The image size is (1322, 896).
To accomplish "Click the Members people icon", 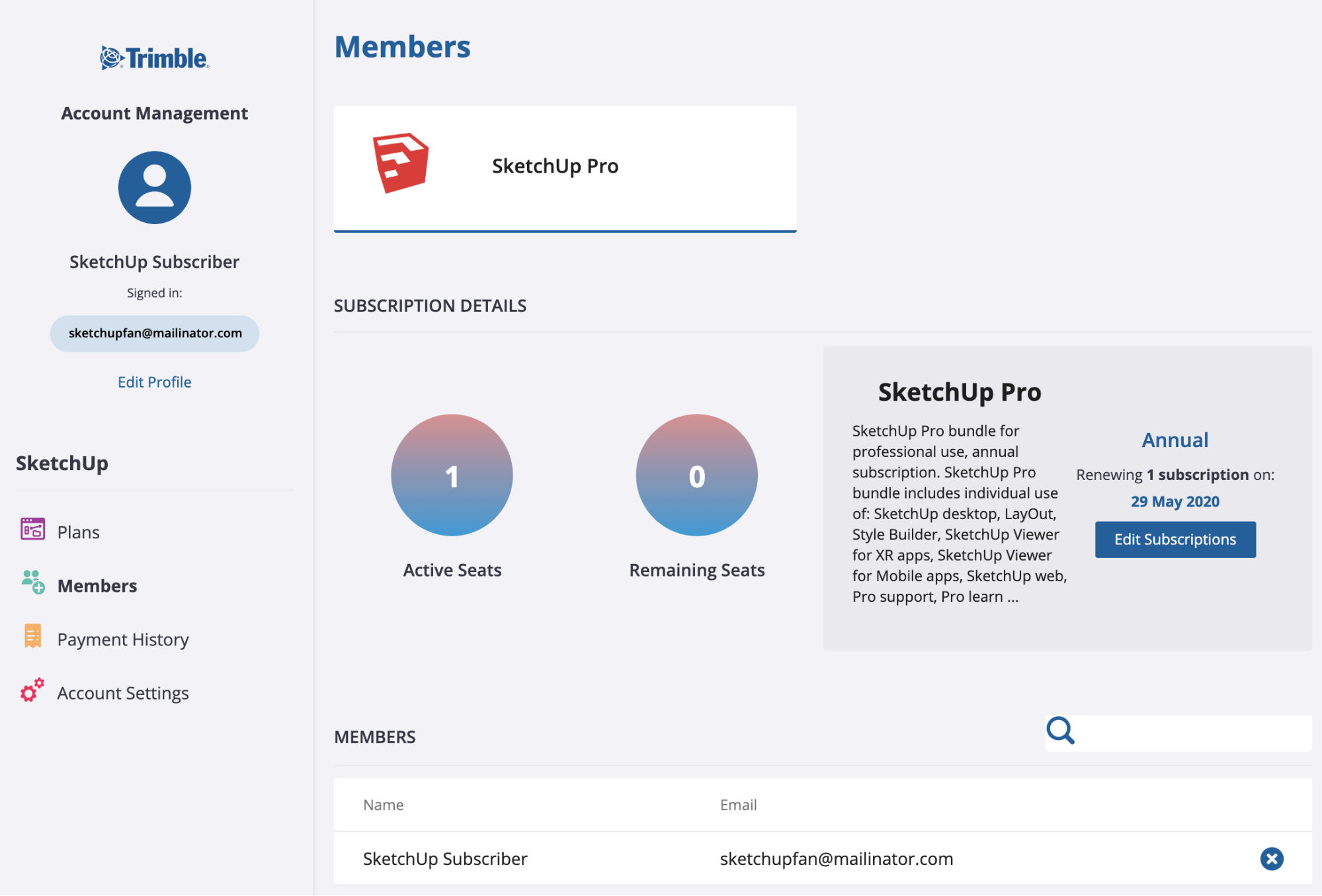I will pos(33,582).
